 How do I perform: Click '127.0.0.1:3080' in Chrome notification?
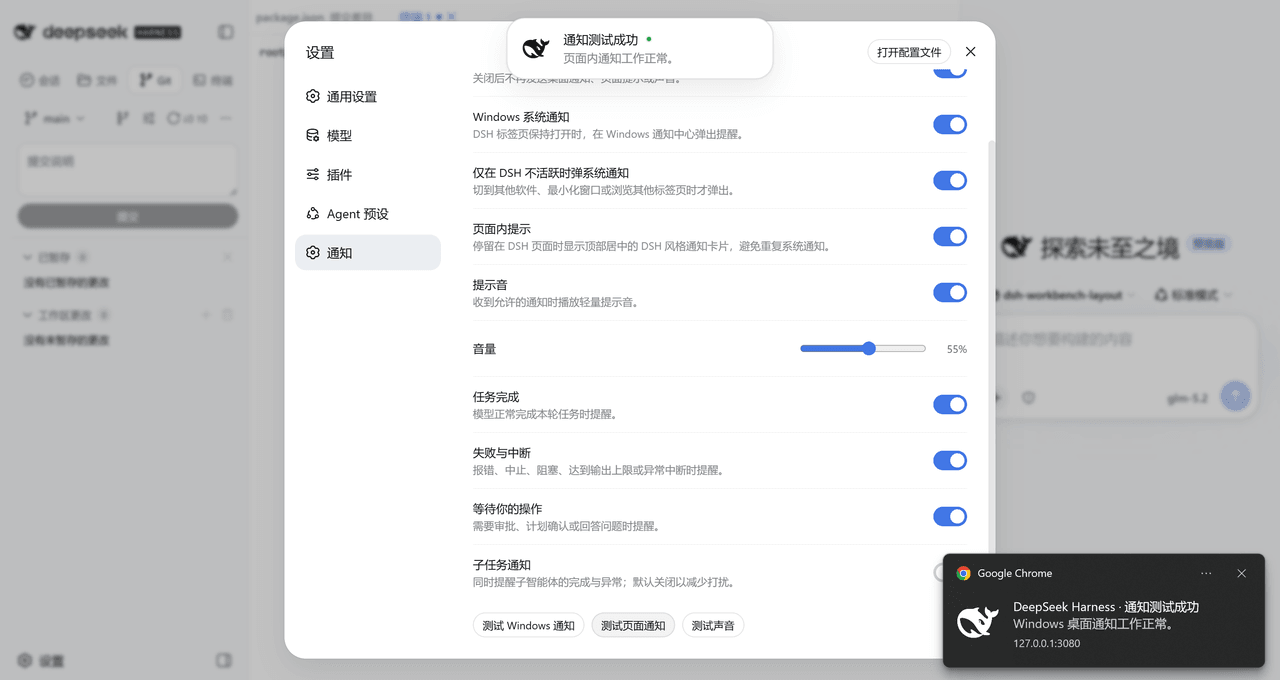point(1046,643)
